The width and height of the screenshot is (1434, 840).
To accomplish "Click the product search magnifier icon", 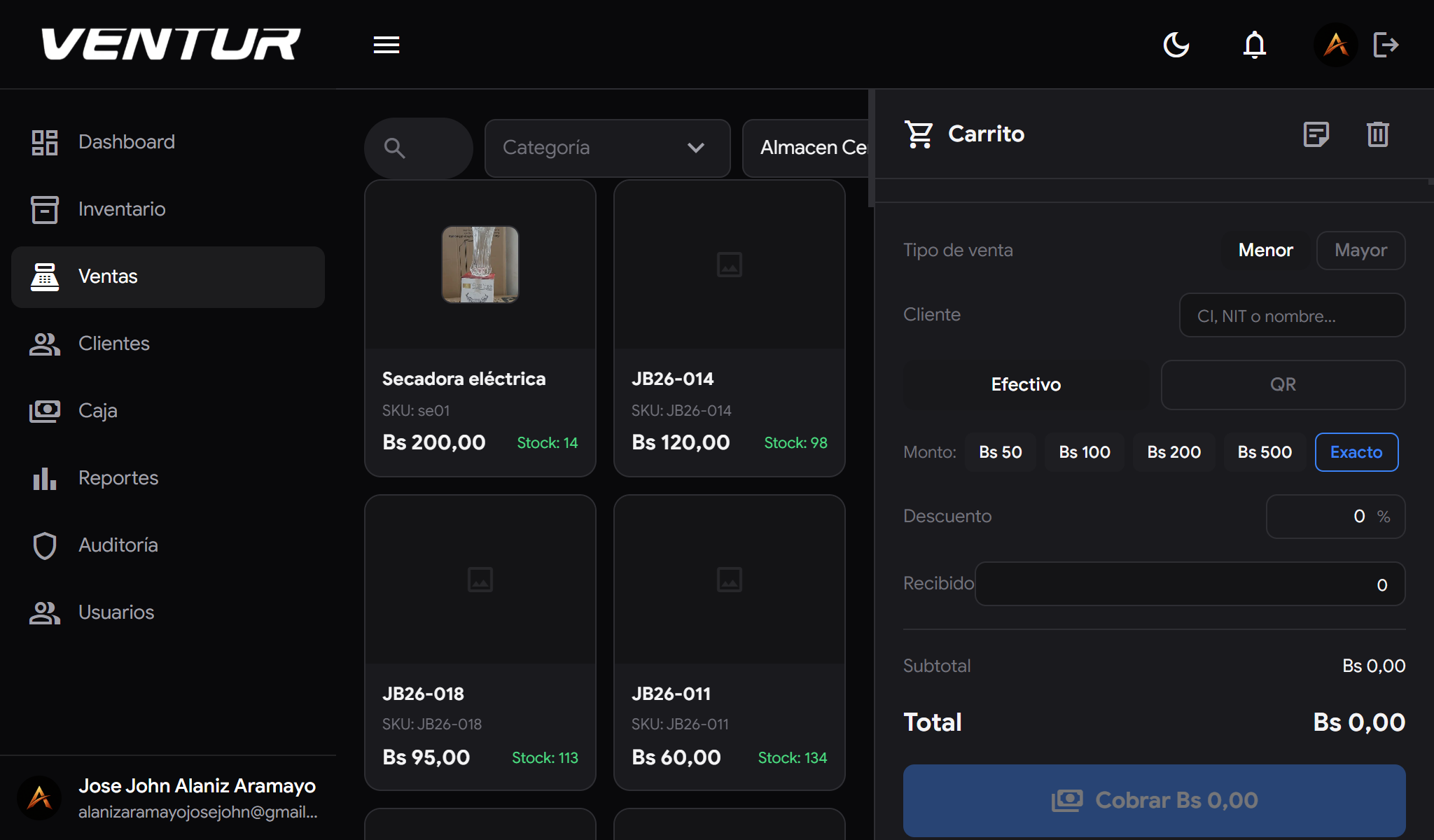I will tap(394, 148).
